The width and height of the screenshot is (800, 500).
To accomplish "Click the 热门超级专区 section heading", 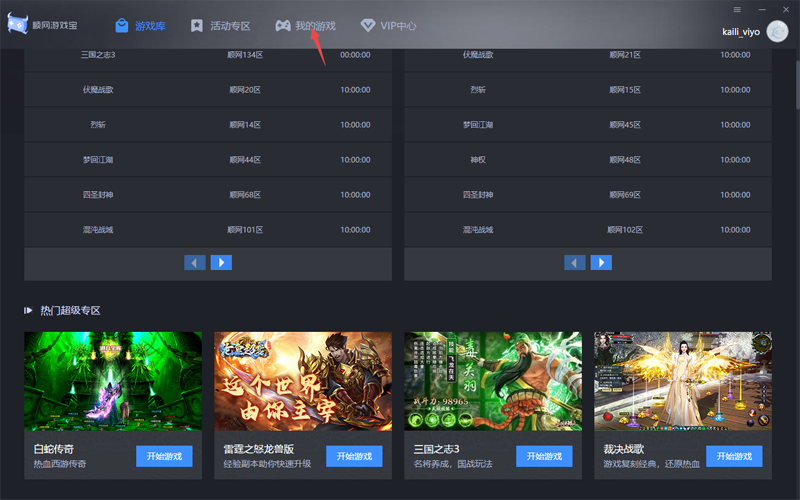I will [70, 310].
